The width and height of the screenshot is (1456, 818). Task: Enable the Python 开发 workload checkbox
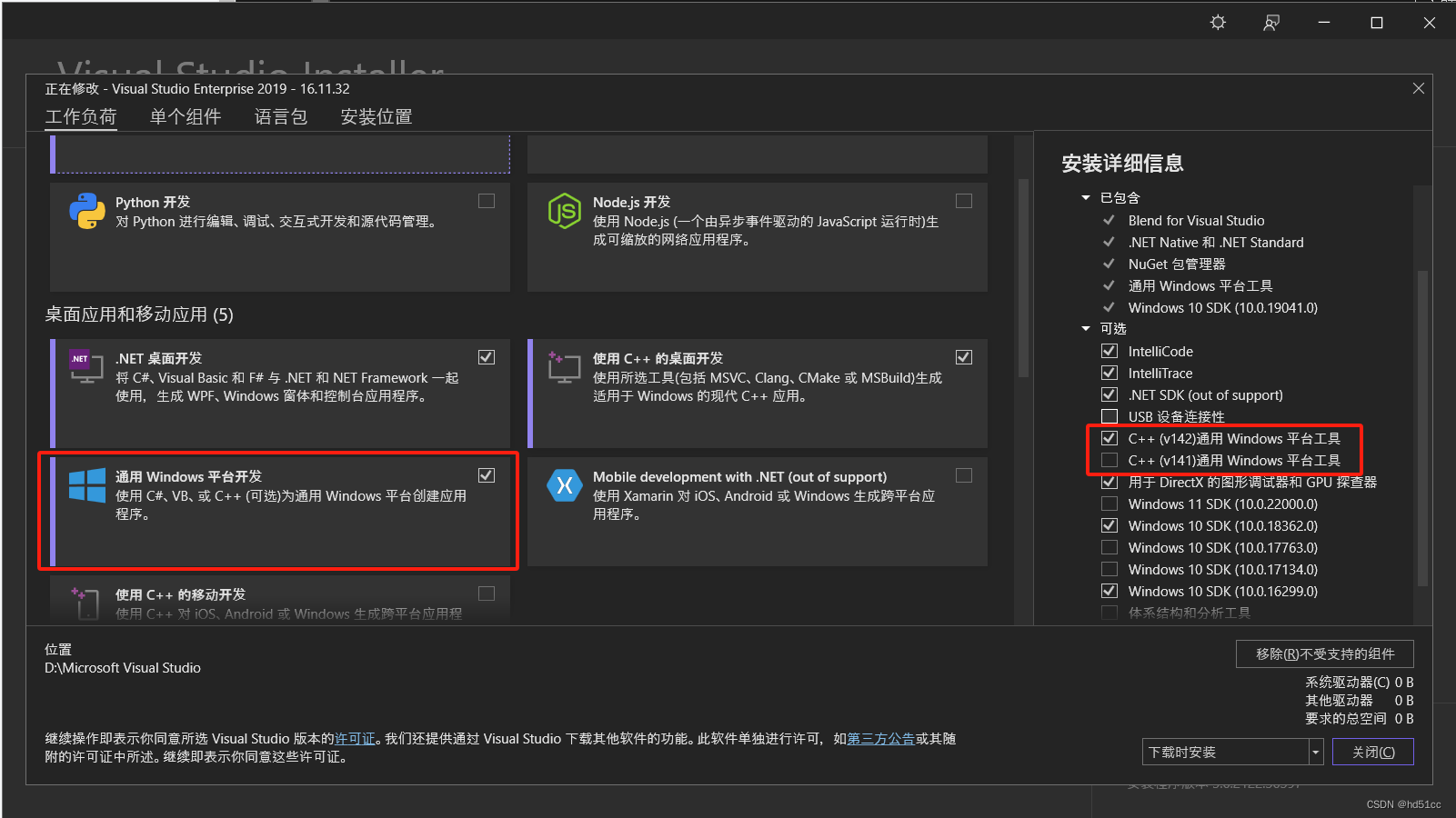[487, 201]
